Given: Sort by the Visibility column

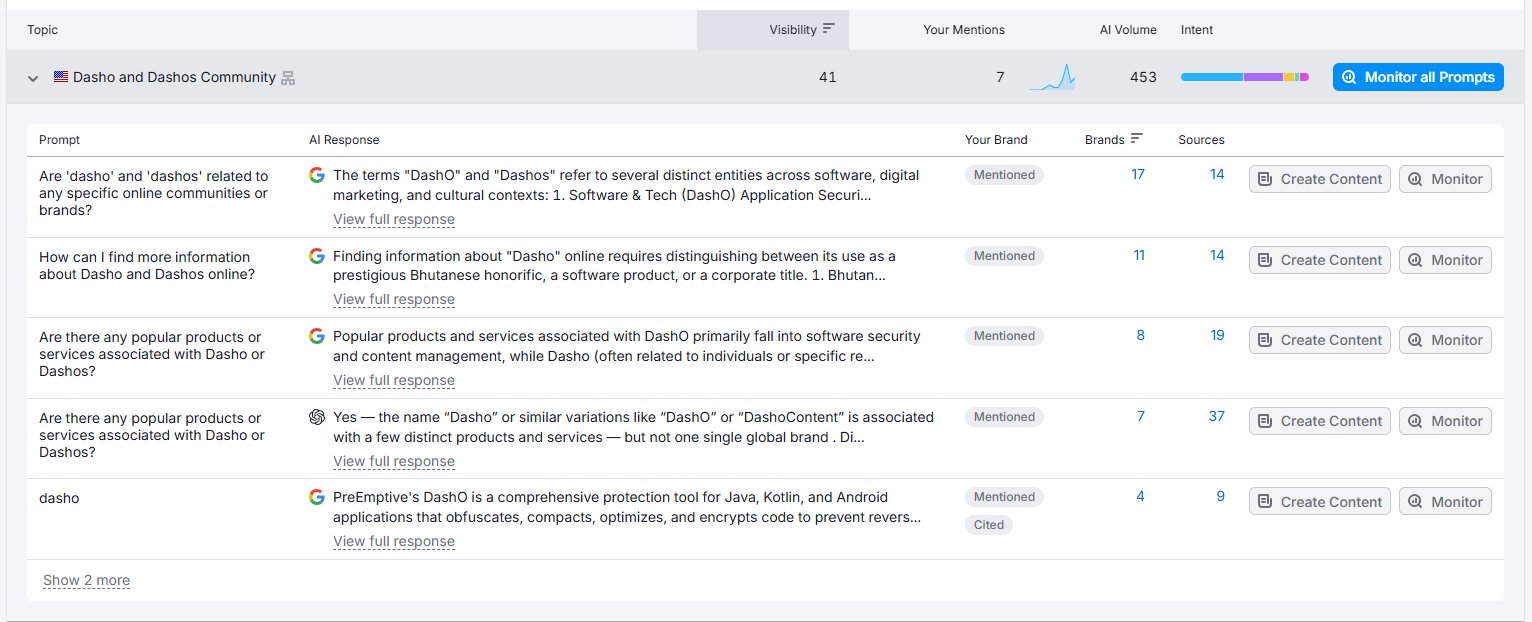Looking at the screenshot, I should click(801, 30).
